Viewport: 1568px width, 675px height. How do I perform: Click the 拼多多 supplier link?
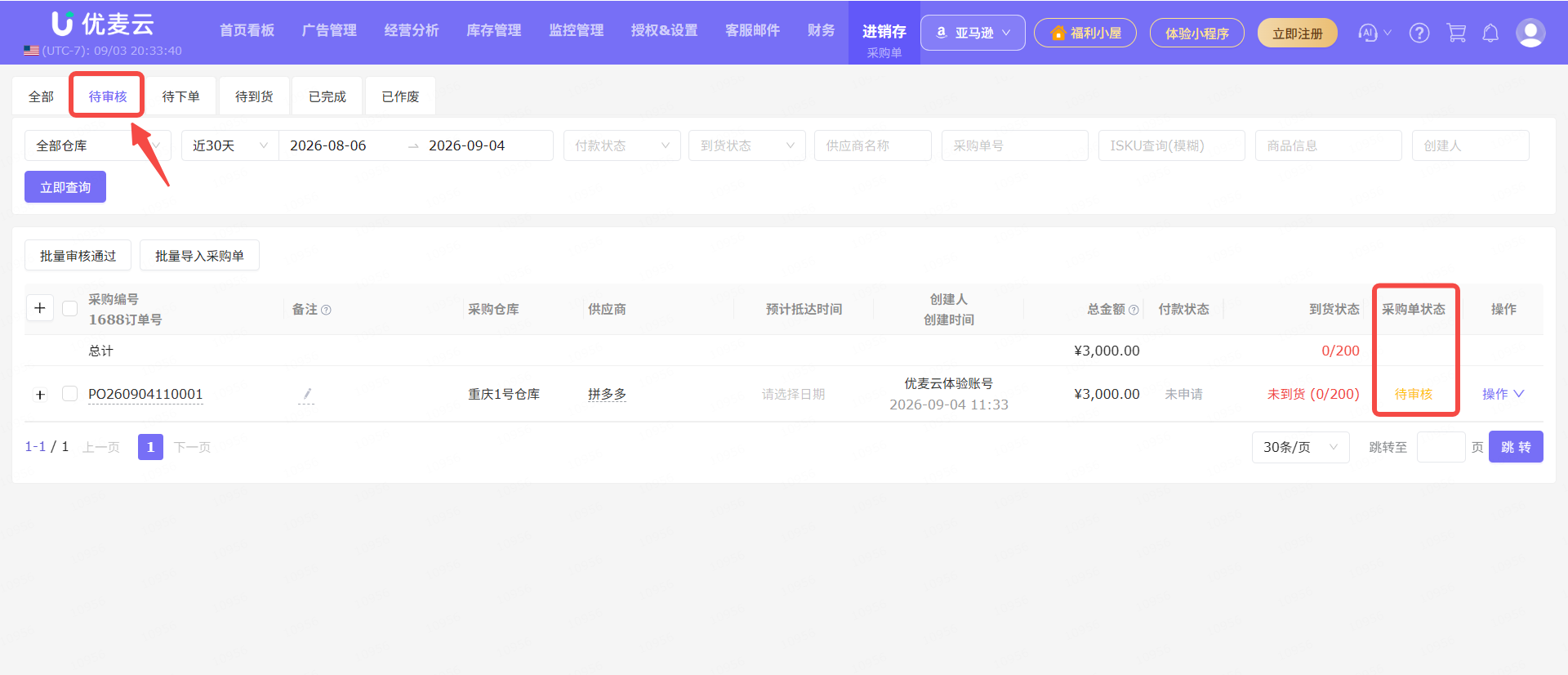607,394
